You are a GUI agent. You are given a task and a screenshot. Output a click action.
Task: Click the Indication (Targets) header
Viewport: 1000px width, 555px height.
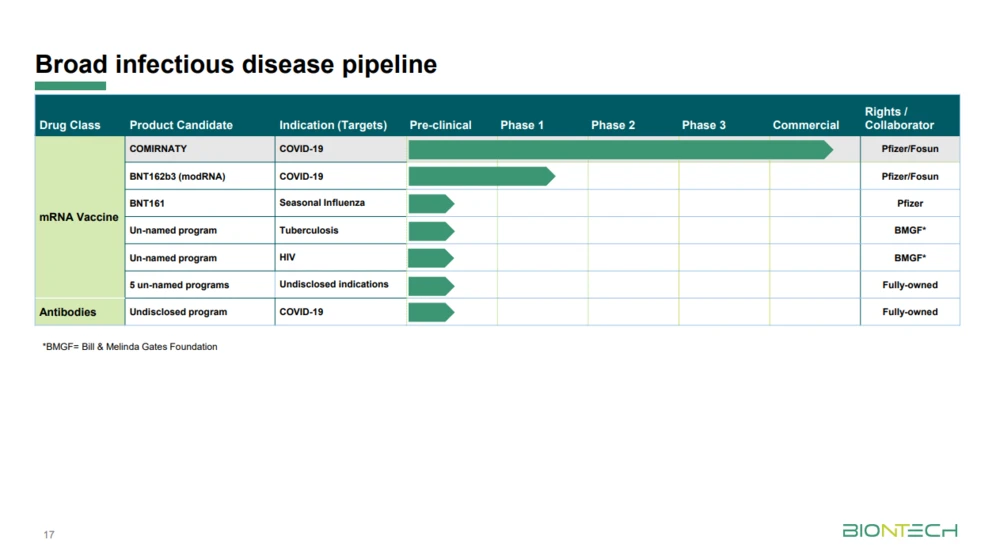tap(333, 125)
